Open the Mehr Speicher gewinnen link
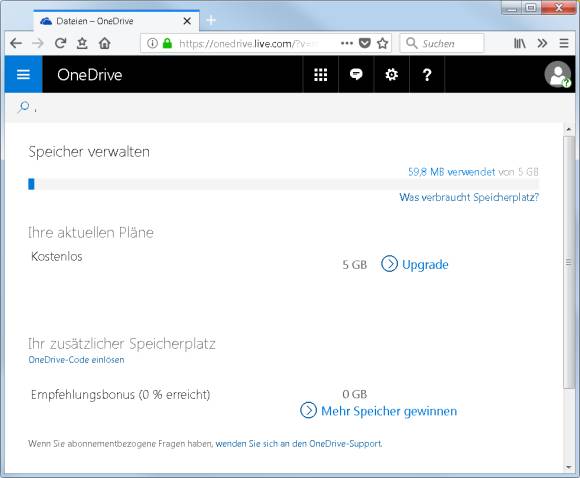The height and width of the screenshot is (478, 580). [x=379, y=411]
